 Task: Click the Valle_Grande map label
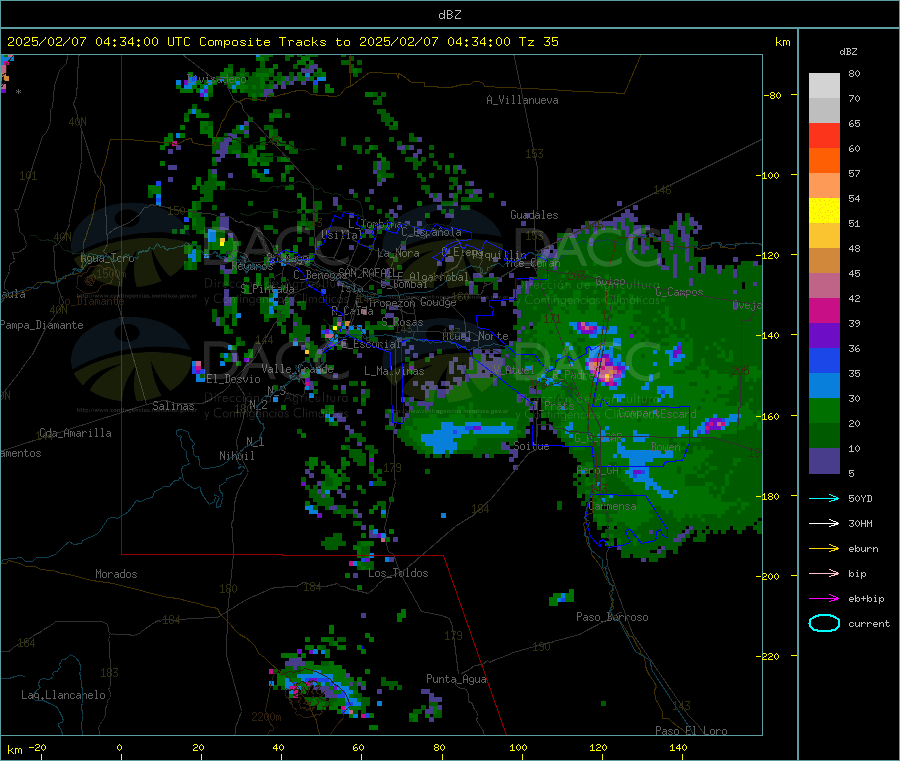[297, 368]
